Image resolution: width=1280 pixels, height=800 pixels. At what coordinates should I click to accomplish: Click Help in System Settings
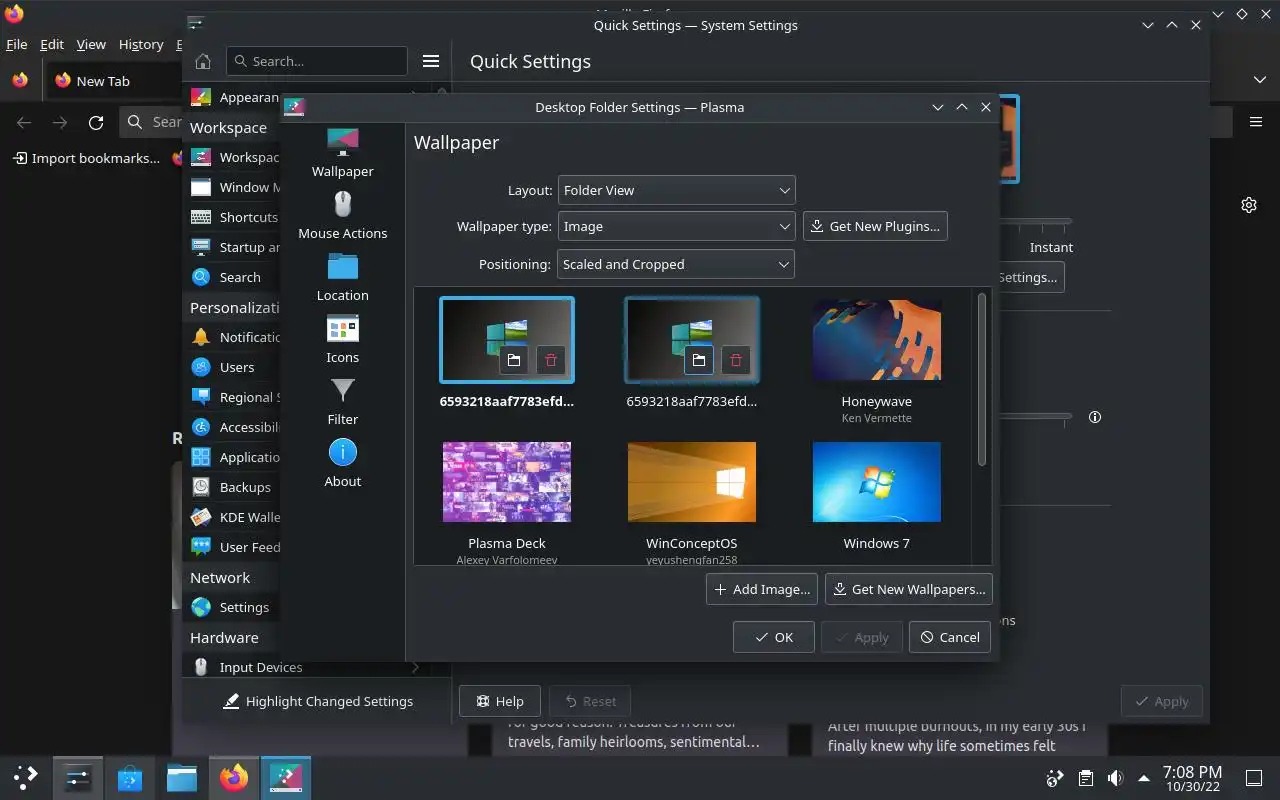[500, 701]
